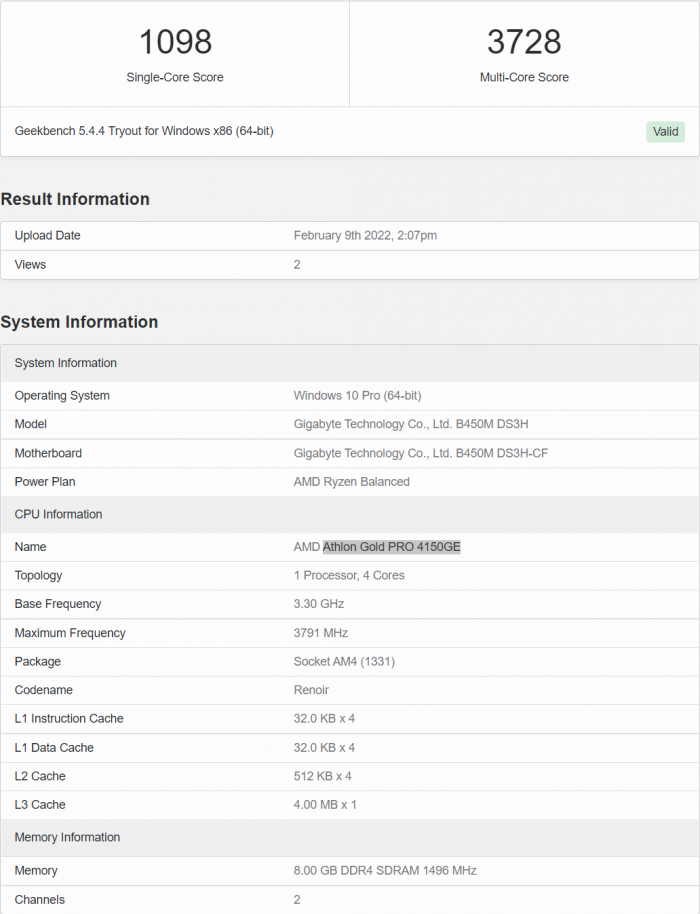
Task: Click the 3.30 GHz base frequency value
Action: (x=318, y=604)
